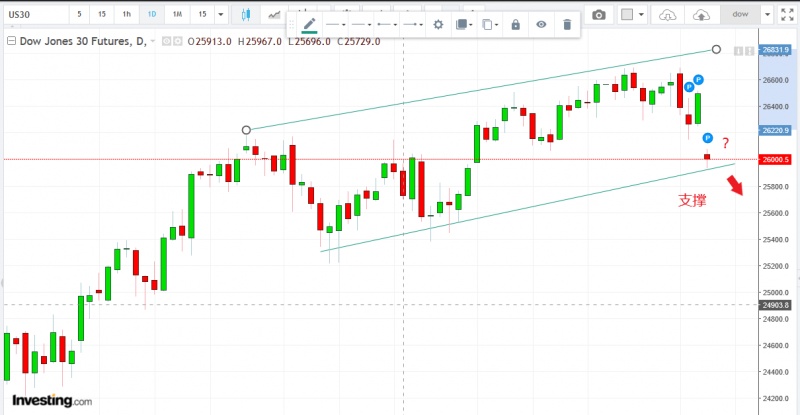This screenshot has width=800, height=415.
Task: Collapse the Dow Jones 30 Futures legend
Action: [x=12, y=39]
